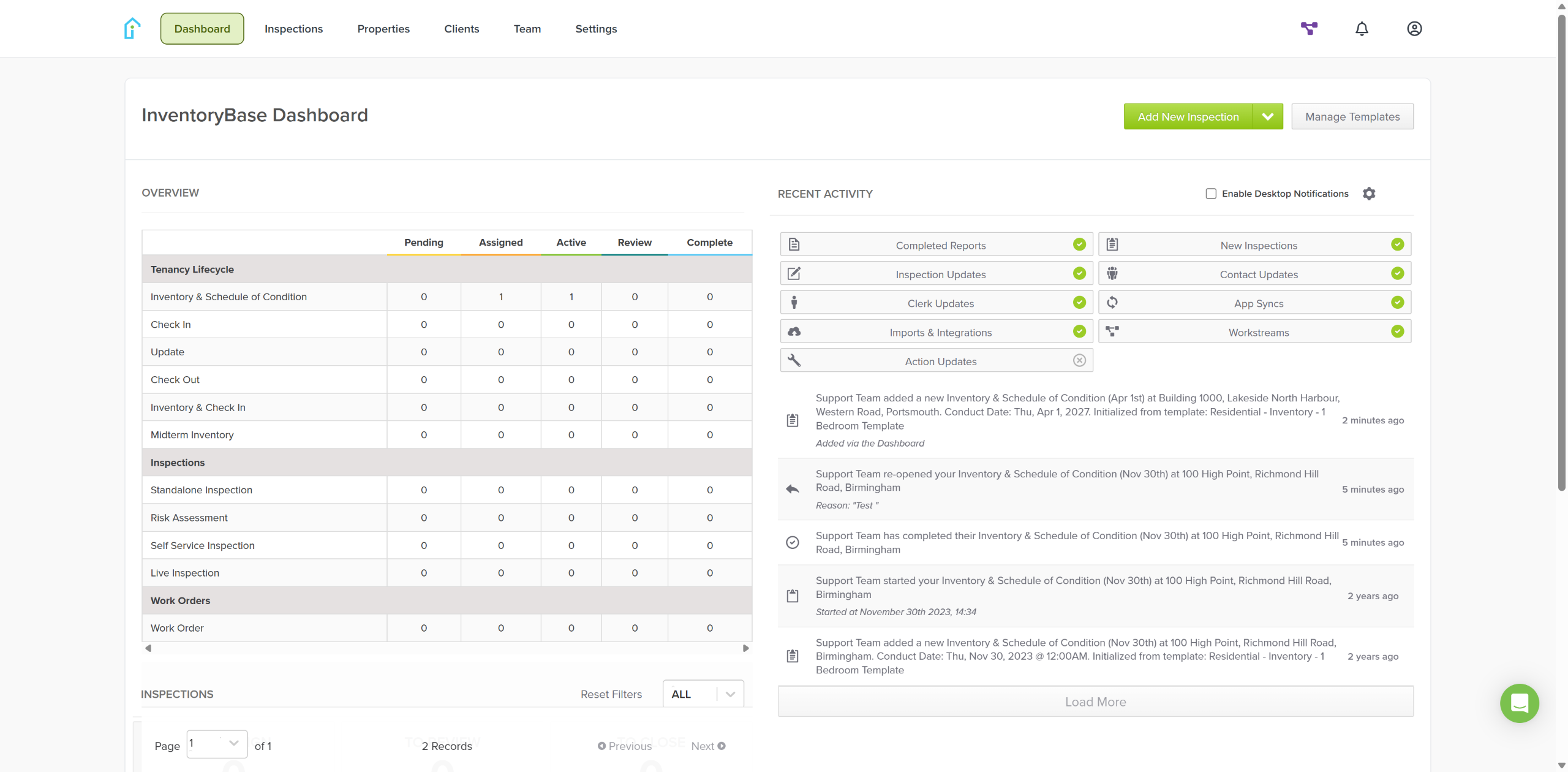Open the ALL inspections filter dropdown
Image resolution: width=1568 pixels, height=772 pixels.
coord(703,694)
